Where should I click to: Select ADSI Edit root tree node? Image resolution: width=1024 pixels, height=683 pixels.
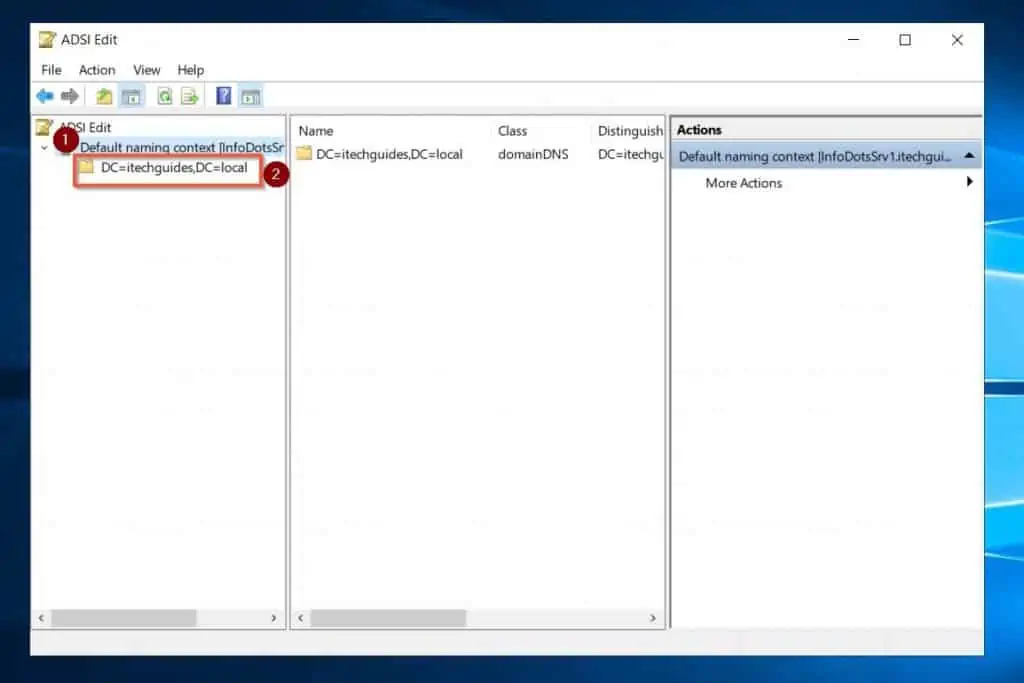coord(86,127)
